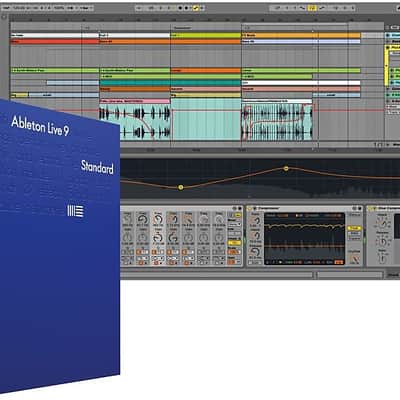This screenshot has width=400, height=400.
Task: Toggle the yellow Adaptive Q button in EQ Eight
Action: pos(234,243)
